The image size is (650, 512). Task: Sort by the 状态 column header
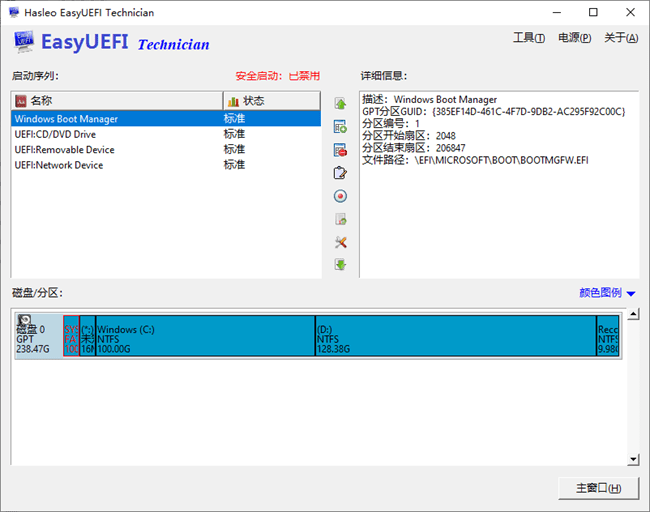click(x=270, y=101)
